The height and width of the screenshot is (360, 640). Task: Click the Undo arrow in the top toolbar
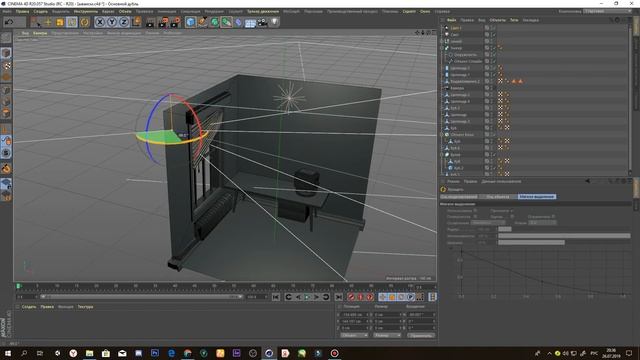[x=9, y=22]
